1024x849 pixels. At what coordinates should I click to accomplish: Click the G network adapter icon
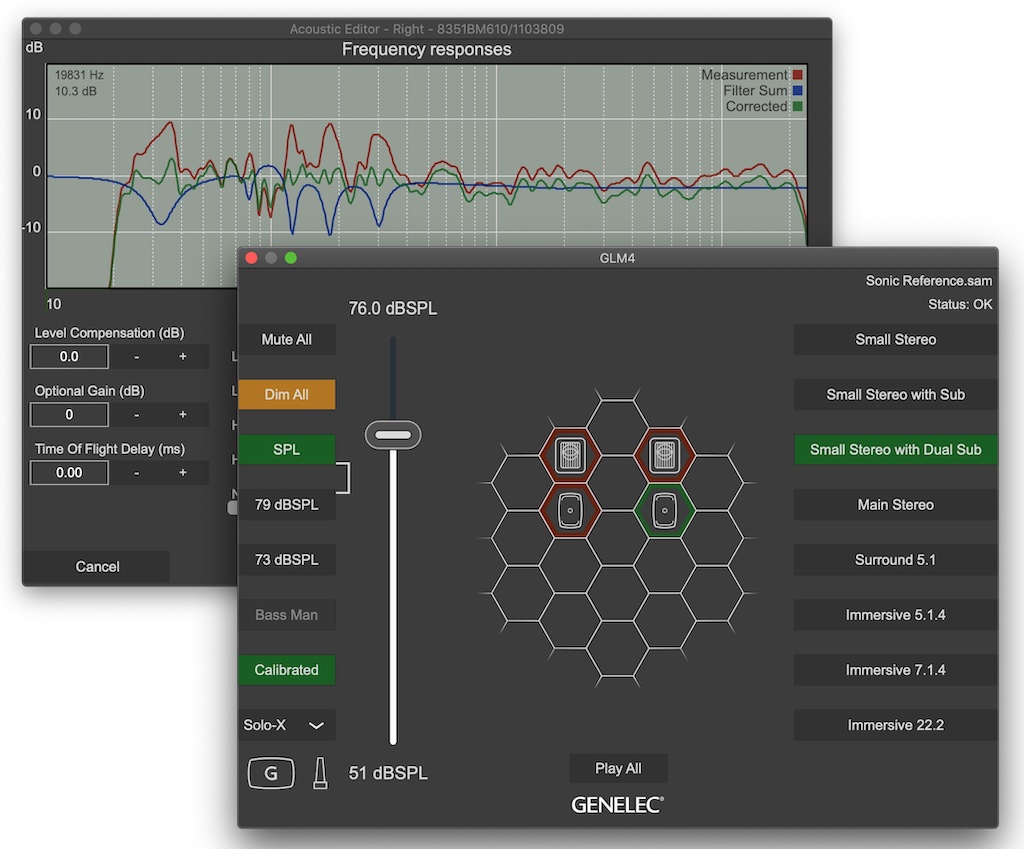271,773
